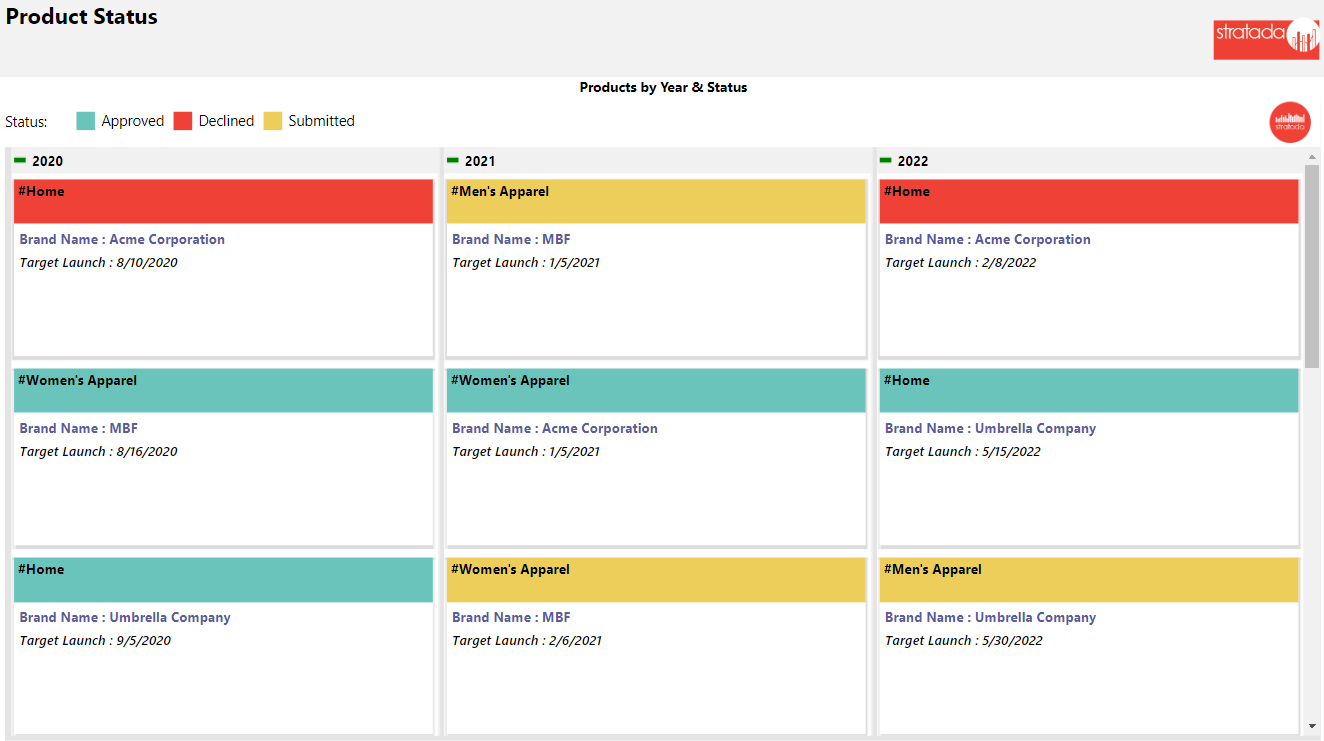Select the #Men's Apparel header in 2021

656,201
